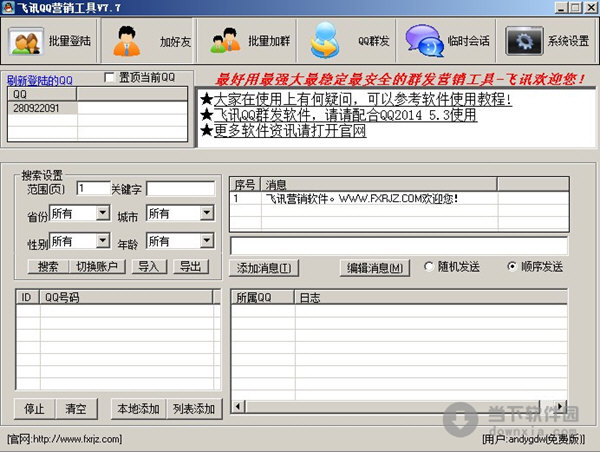Select QQ account 280922091 row
The image size is (600, 452).
97,108
